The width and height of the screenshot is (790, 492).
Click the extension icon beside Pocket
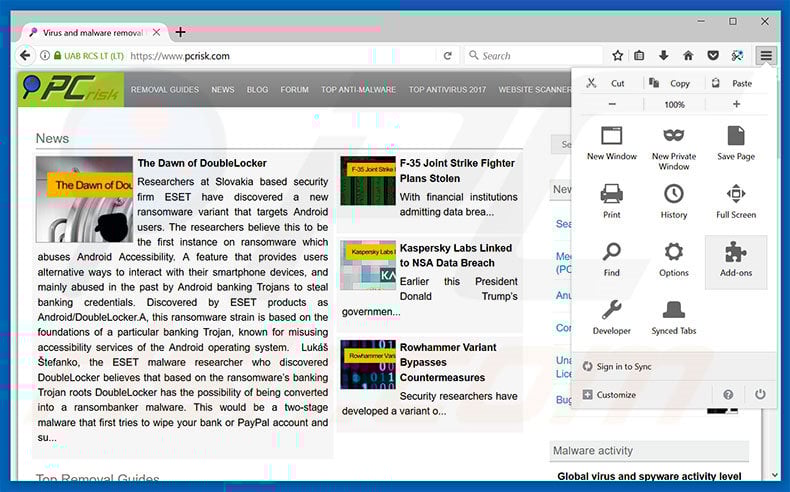pos(737,55)
